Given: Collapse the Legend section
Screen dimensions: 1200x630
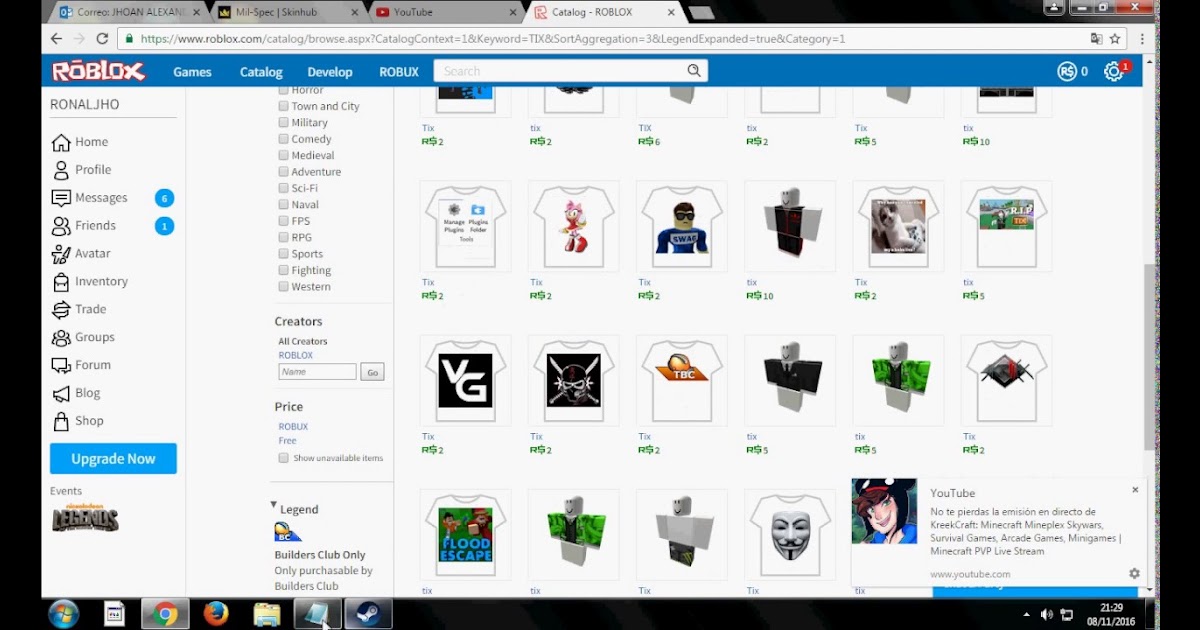Looking at the screenshot, I should pos(274,505).
